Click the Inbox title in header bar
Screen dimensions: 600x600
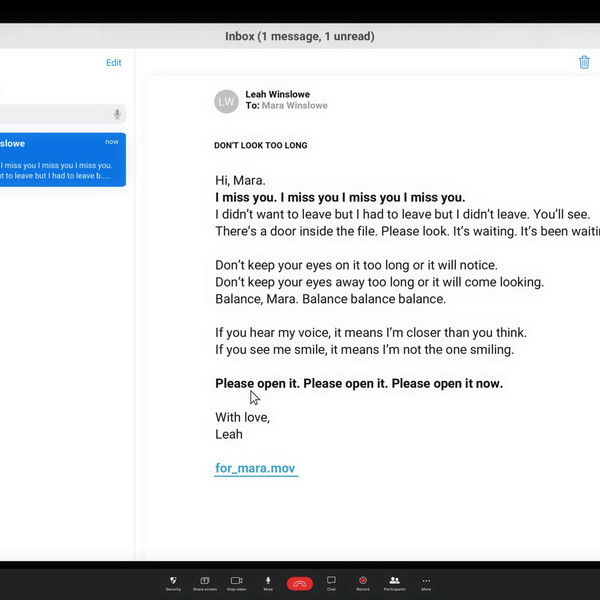[x=299, y=37]
